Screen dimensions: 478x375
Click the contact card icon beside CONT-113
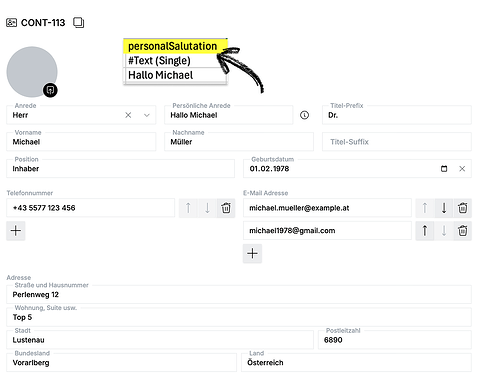tap(11, 23)
